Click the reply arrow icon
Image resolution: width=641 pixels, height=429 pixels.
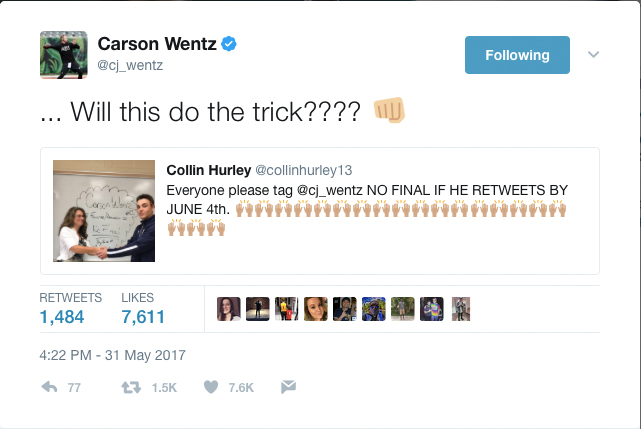click(49, 387)
